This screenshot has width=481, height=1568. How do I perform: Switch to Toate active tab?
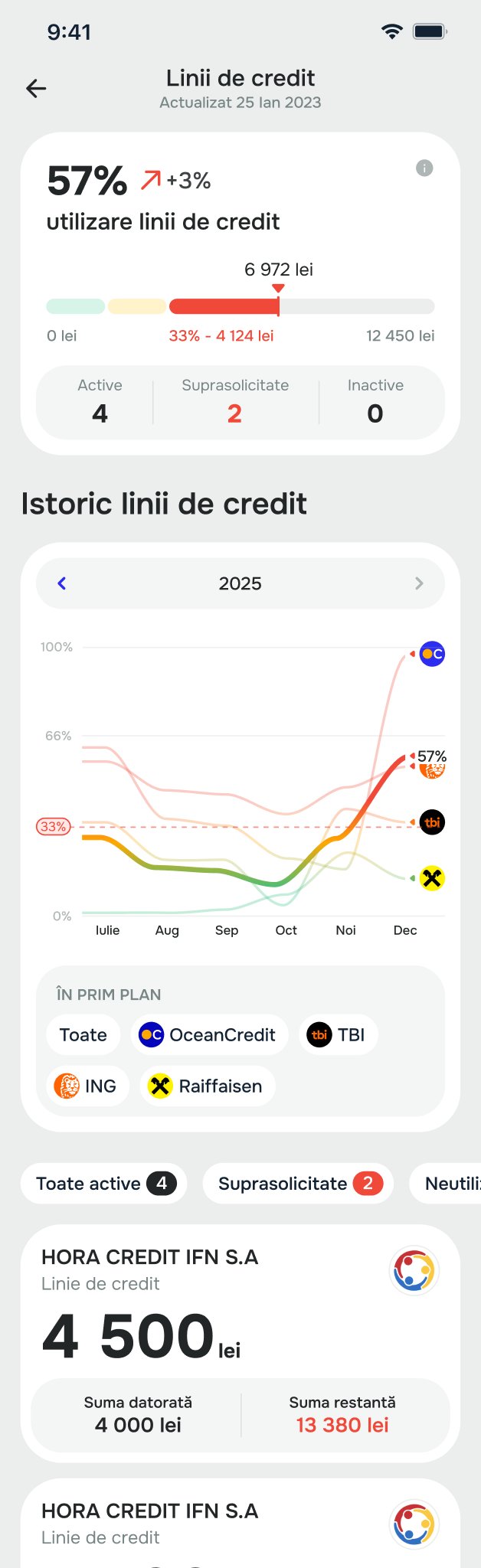[x=104, y=1184]
